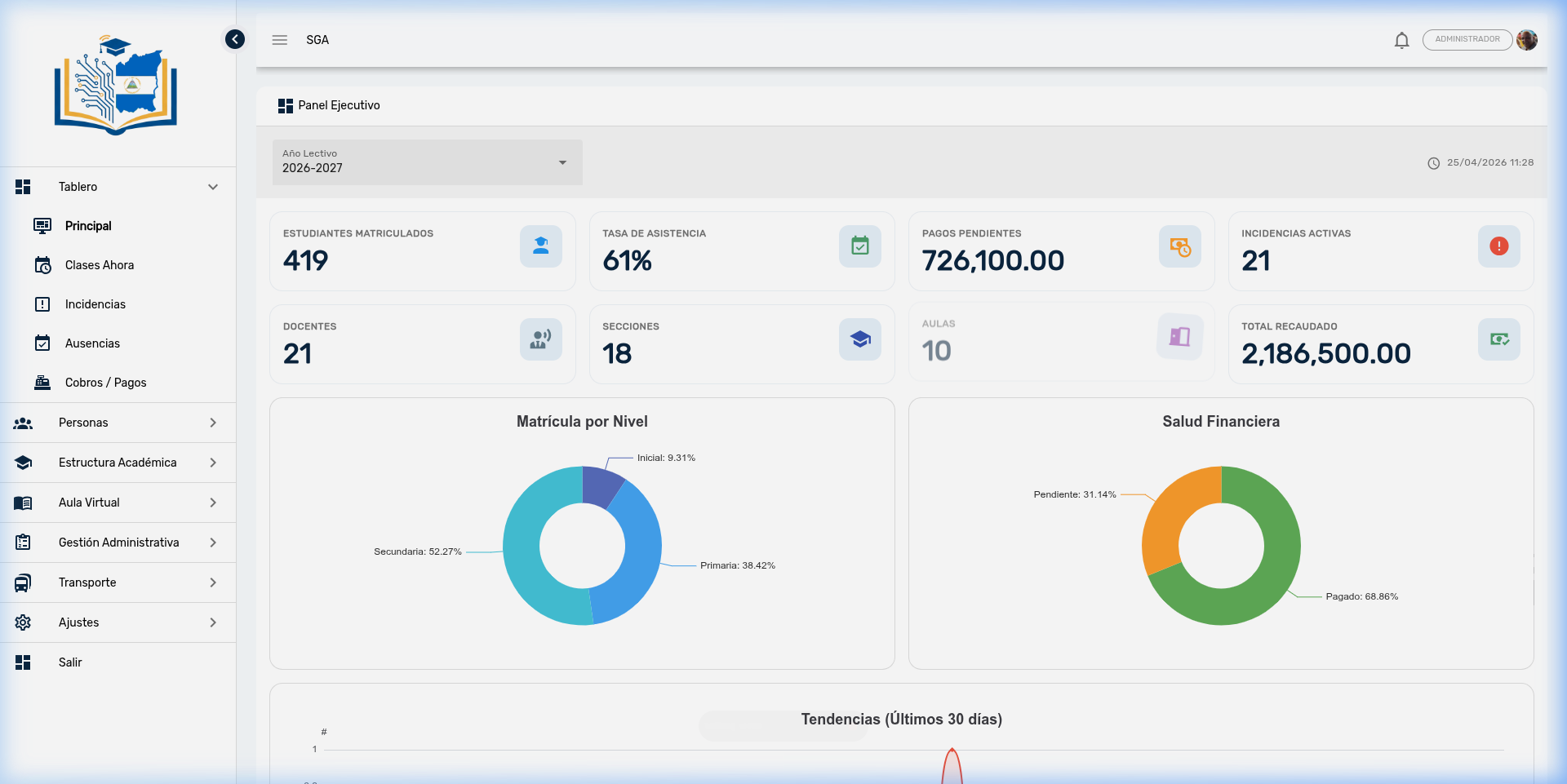This screenshot has width=1567, height=784.
Task: Switch to the Gestión Administrativa section
Action: (118, 542)
